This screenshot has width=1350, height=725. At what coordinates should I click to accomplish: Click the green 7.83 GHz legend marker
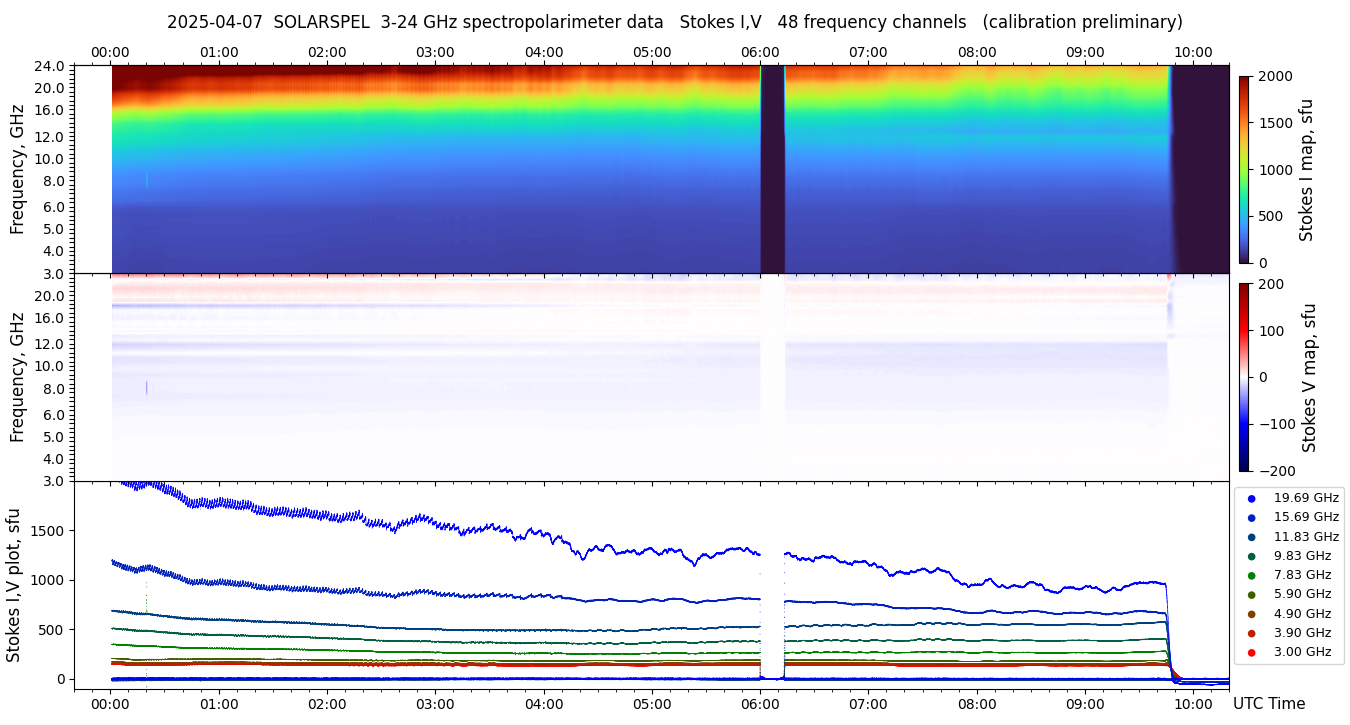[1251, 575]
